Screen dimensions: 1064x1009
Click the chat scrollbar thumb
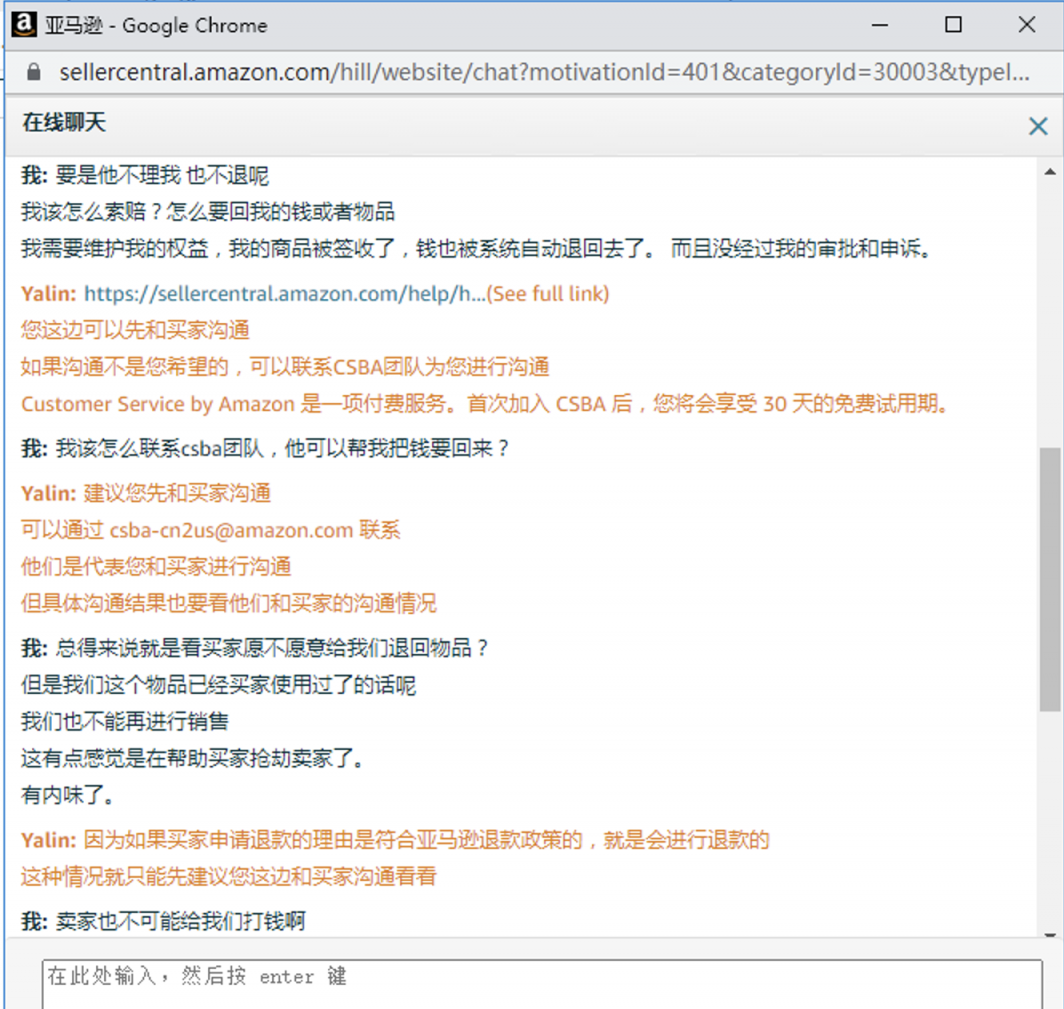(1050, 579)
